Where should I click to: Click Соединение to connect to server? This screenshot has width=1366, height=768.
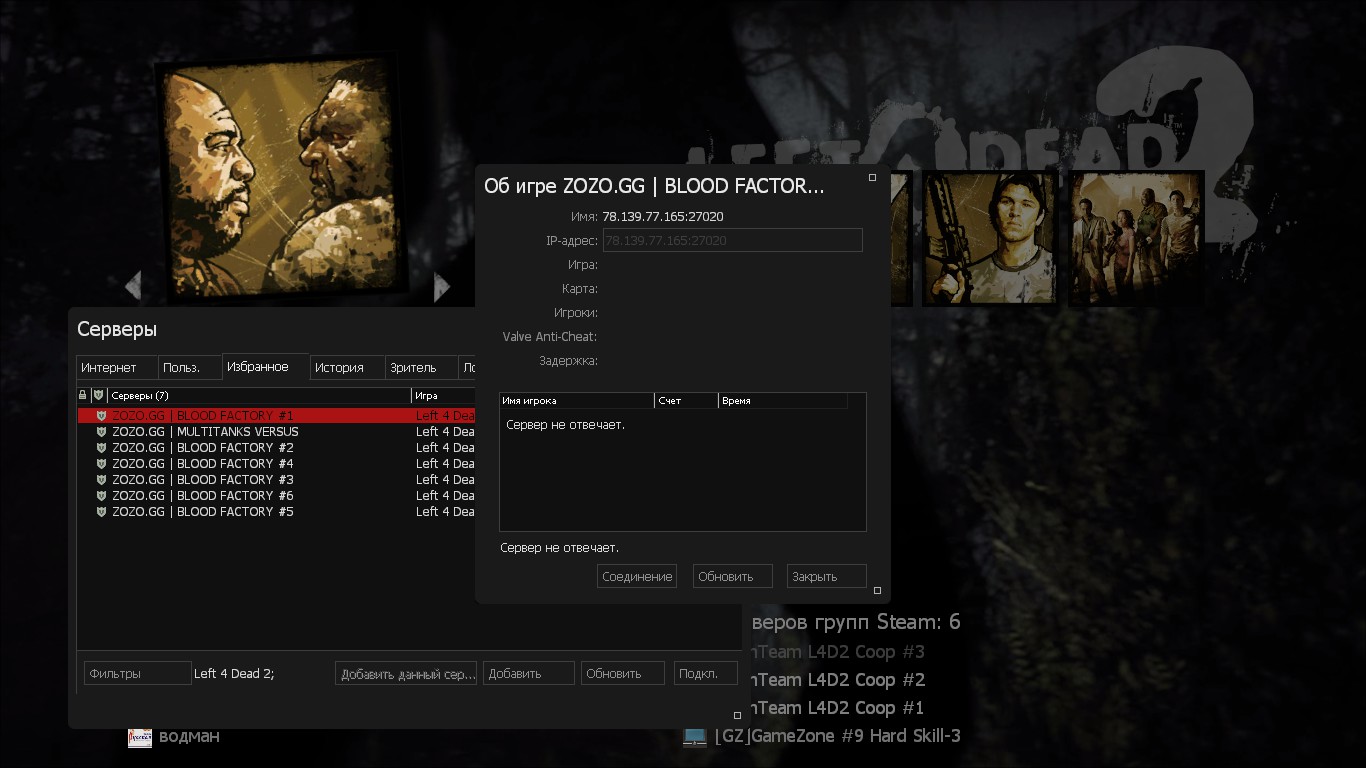(x=637, y=576)
